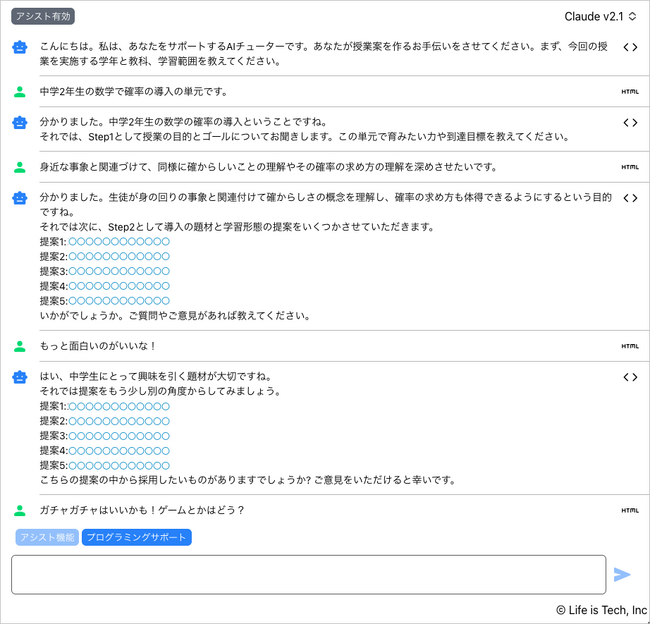This screenshot has height=624, width=650.
Task: Click the プログラミングサポート button
Action: pos(136,537)
